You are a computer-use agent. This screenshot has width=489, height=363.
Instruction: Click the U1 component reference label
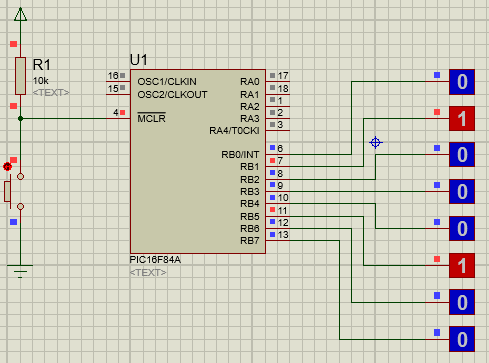tap(138, 60)
